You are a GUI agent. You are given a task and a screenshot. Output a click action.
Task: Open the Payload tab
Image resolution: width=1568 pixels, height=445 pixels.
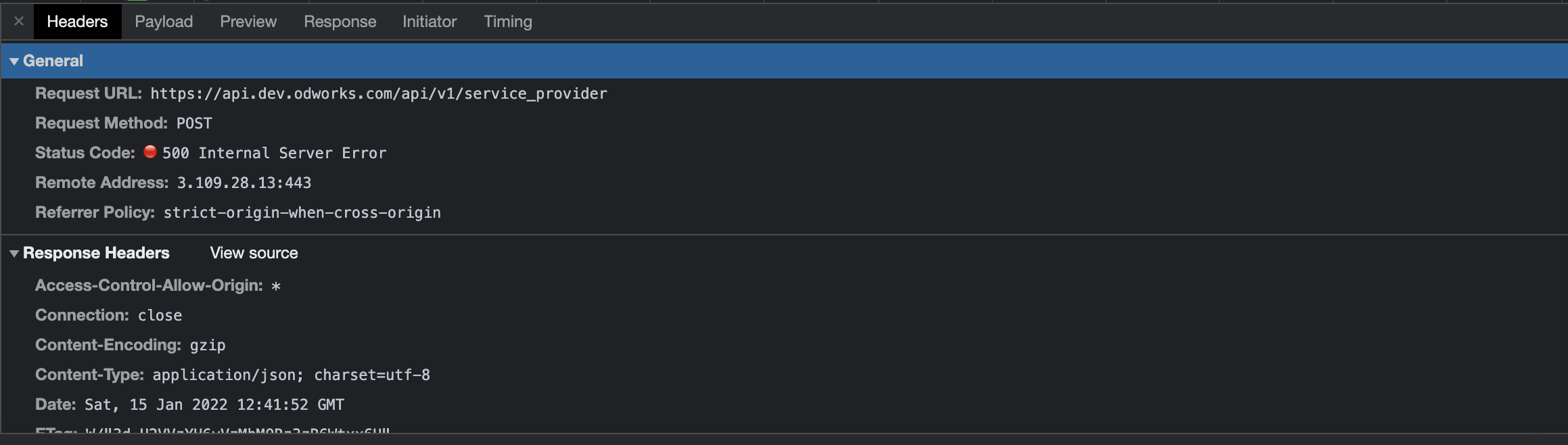pos(164,22)
